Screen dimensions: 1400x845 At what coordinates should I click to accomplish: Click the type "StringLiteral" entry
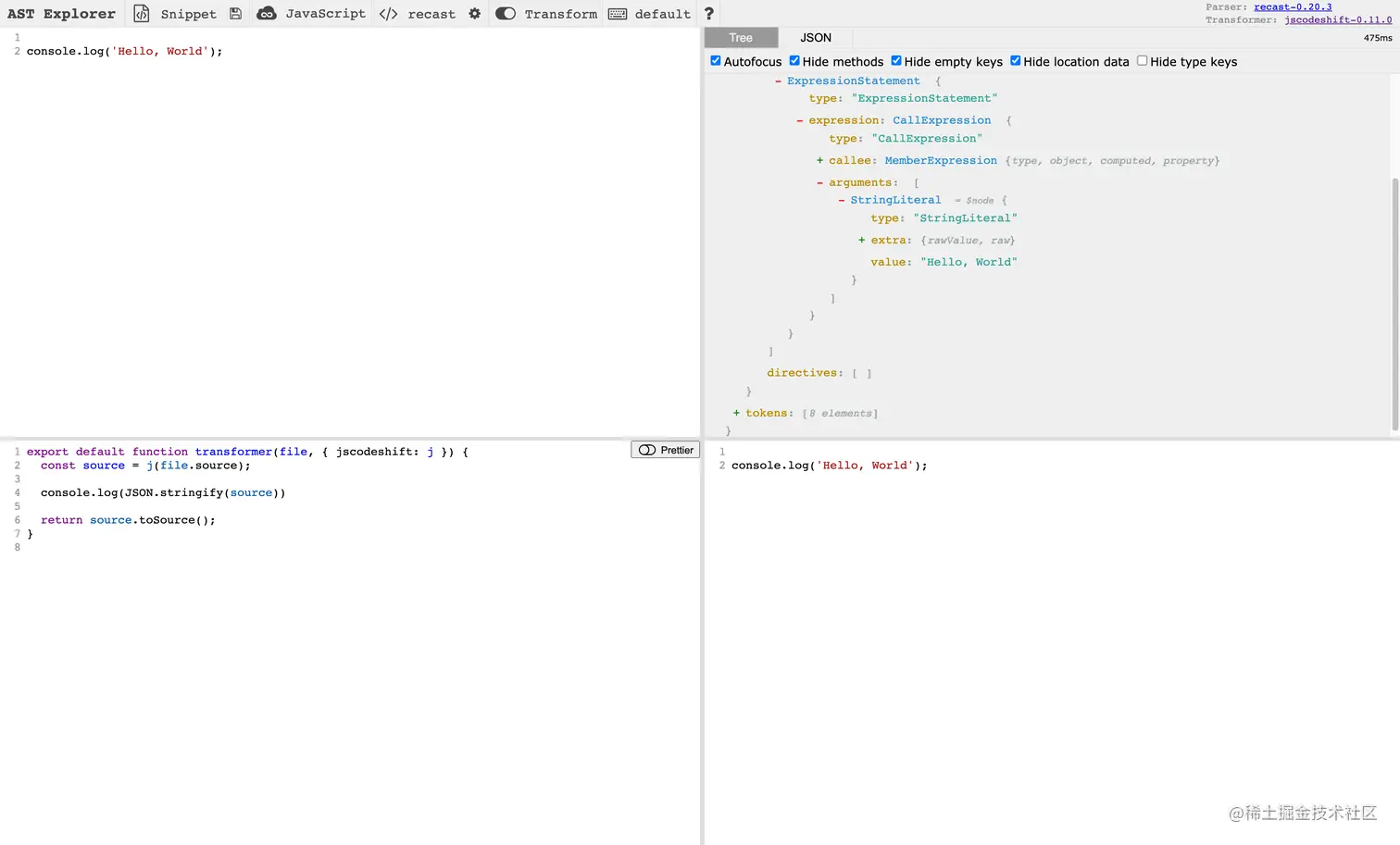944,218
